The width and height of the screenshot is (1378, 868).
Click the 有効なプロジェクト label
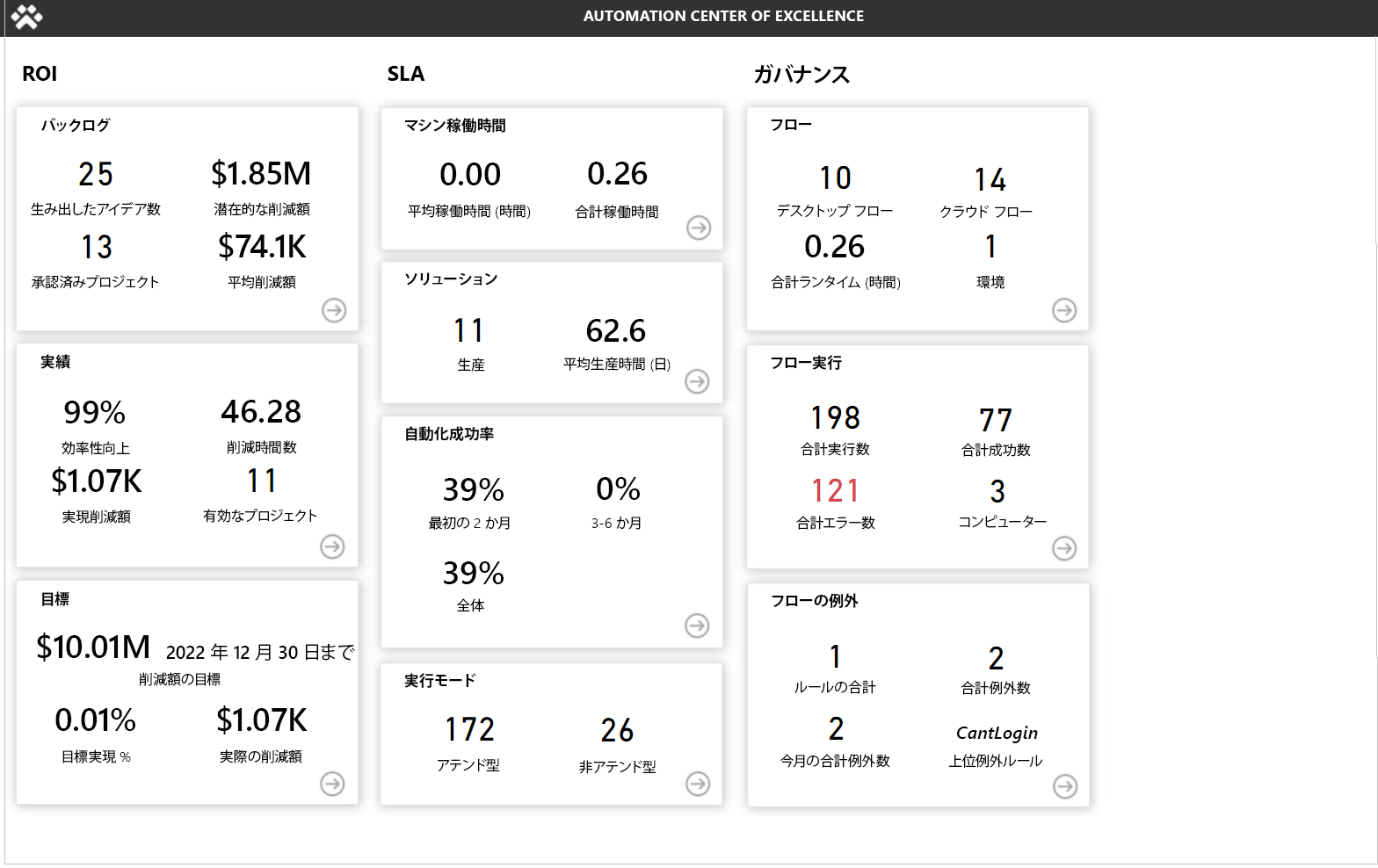click(x=260, y=516)
